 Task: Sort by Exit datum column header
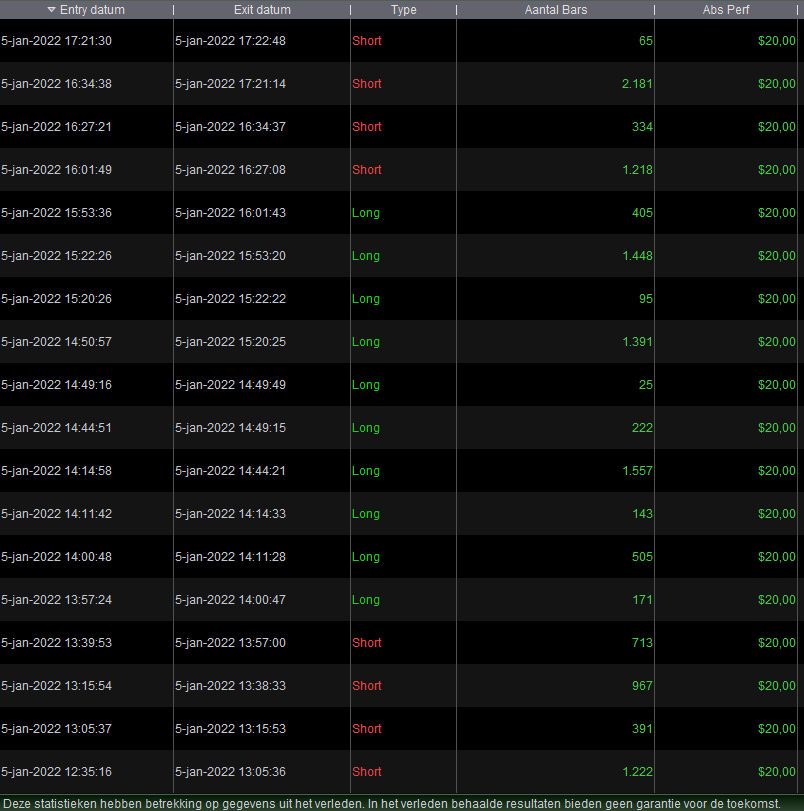(262, 10)
